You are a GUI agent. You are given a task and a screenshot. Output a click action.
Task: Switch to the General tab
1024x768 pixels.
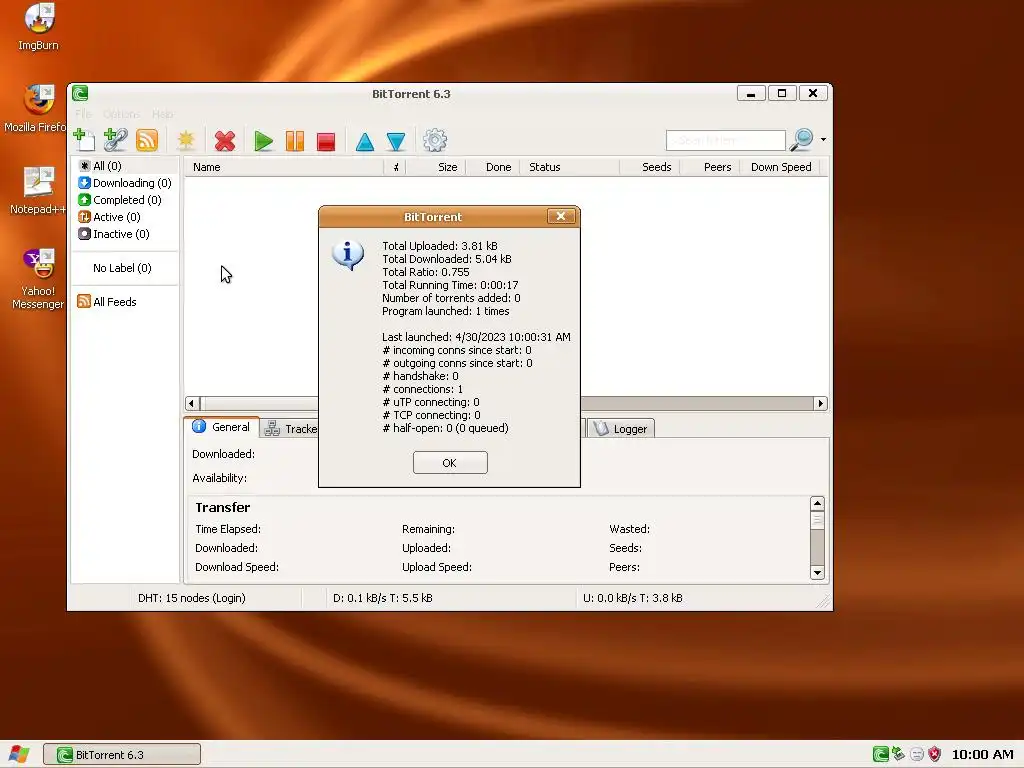[x=222, y=427]
